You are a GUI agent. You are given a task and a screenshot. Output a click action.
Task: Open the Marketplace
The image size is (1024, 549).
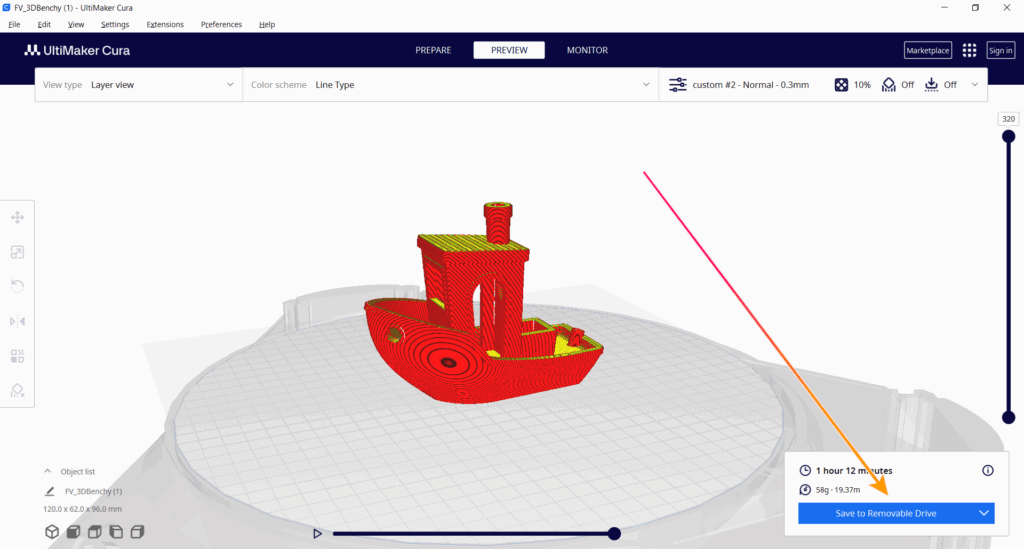click(927, 50)
